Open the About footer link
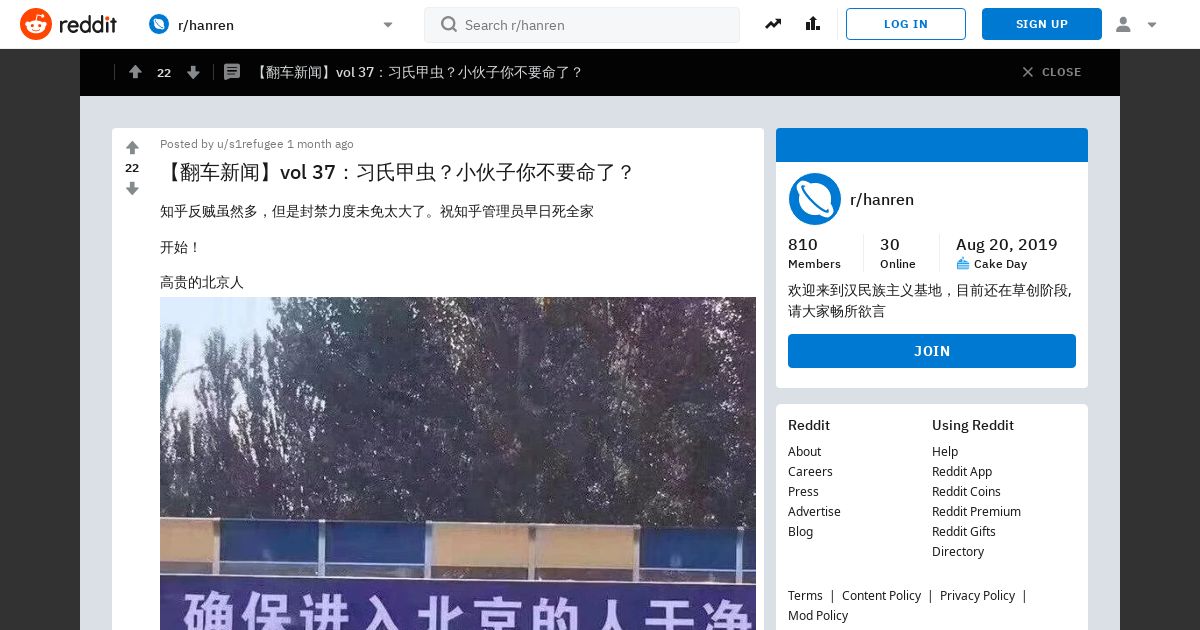1200x630 pixels. 804,451
